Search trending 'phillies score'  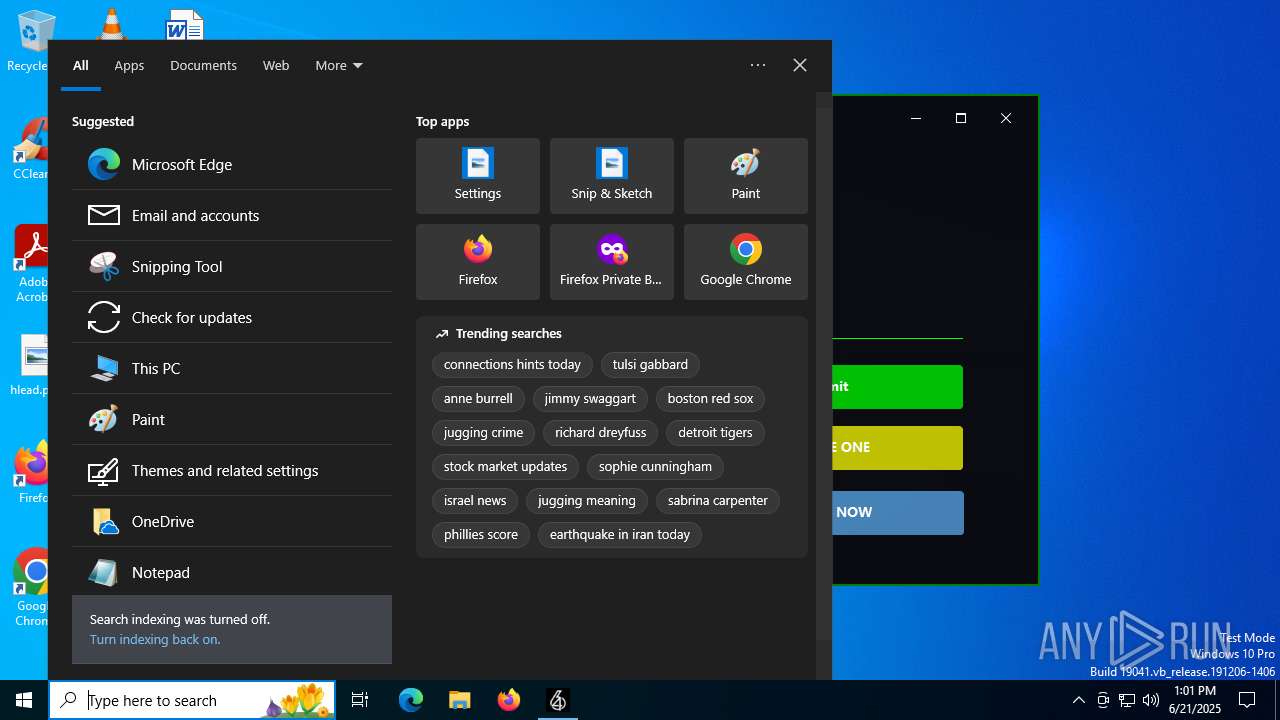click(481, 535)
